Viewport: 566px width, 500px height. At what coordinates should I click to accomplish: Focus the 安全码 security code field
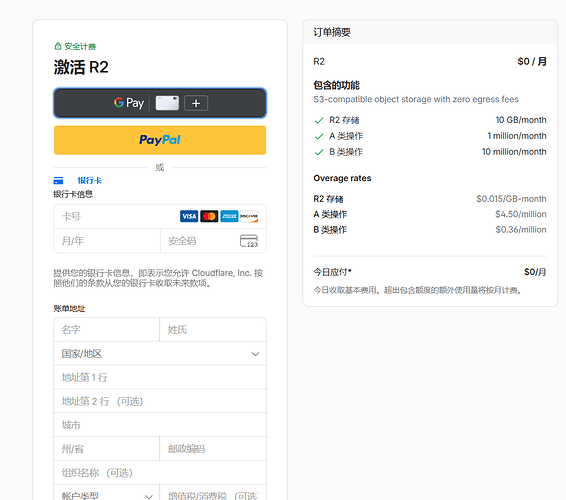[213, 241]
